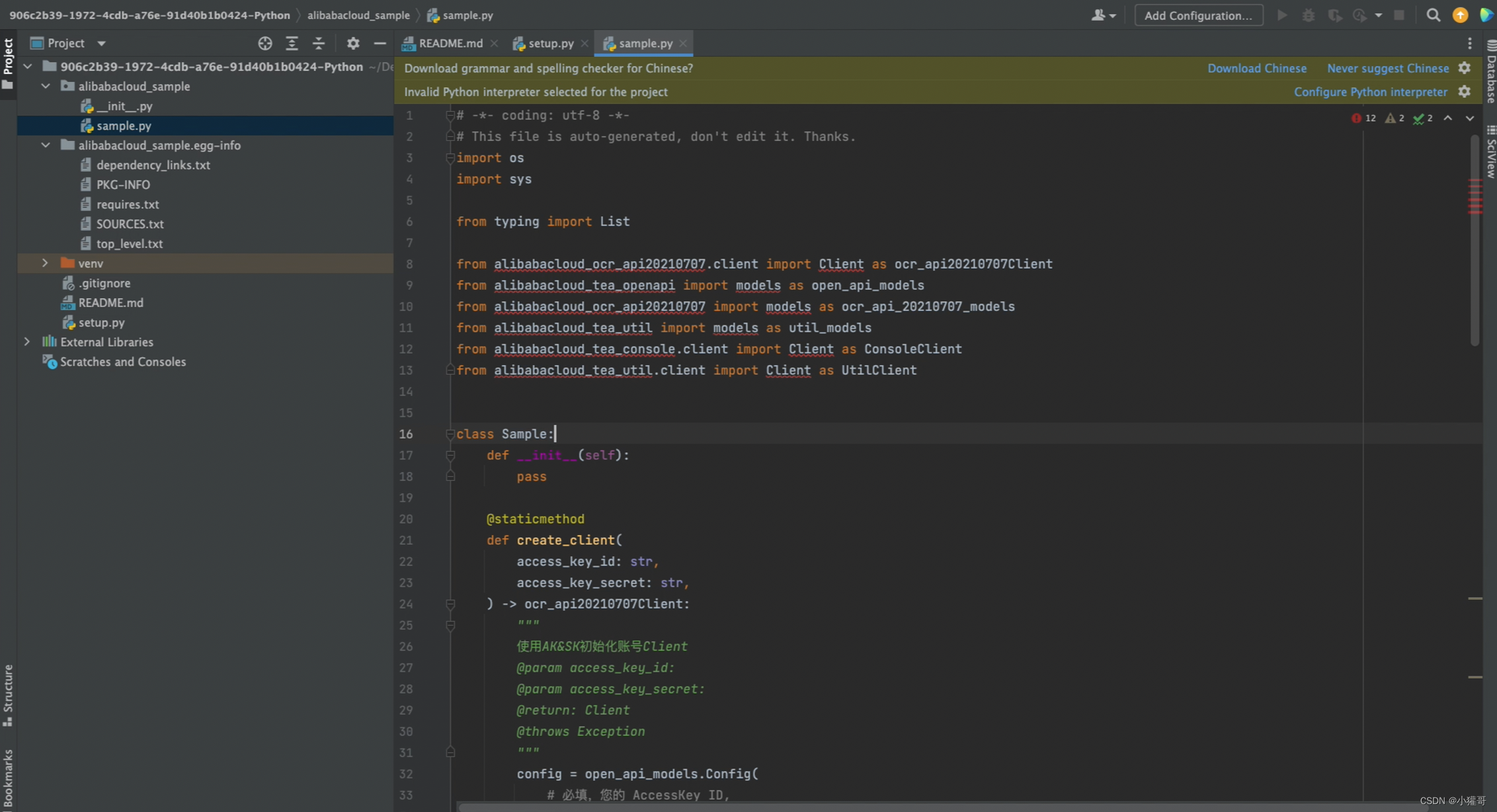
Task: Open the Database side tool tab
Action: point(1490,71)
